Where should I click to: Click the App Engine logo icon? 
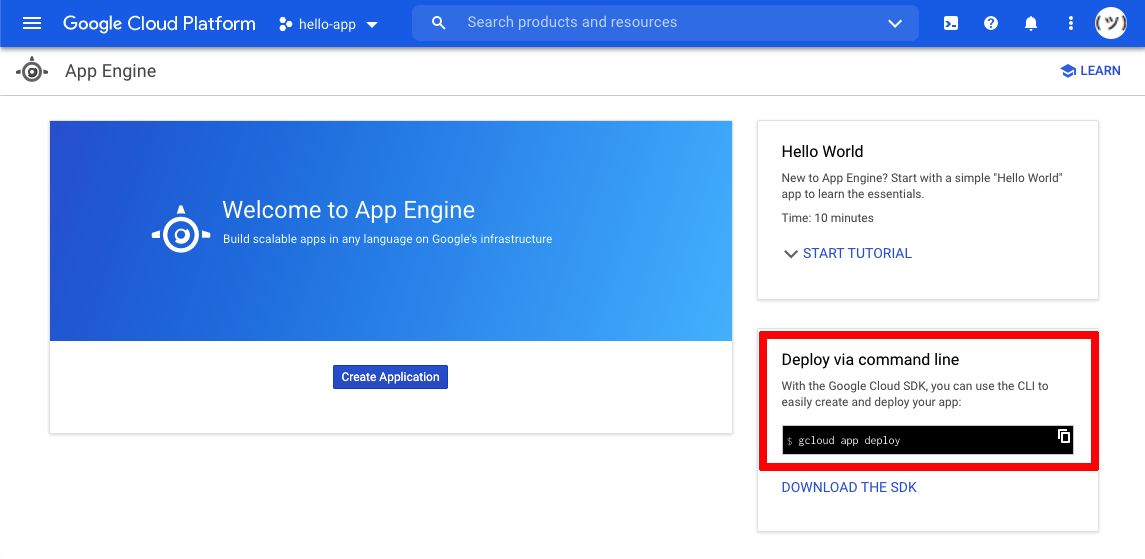coord(32,71)
